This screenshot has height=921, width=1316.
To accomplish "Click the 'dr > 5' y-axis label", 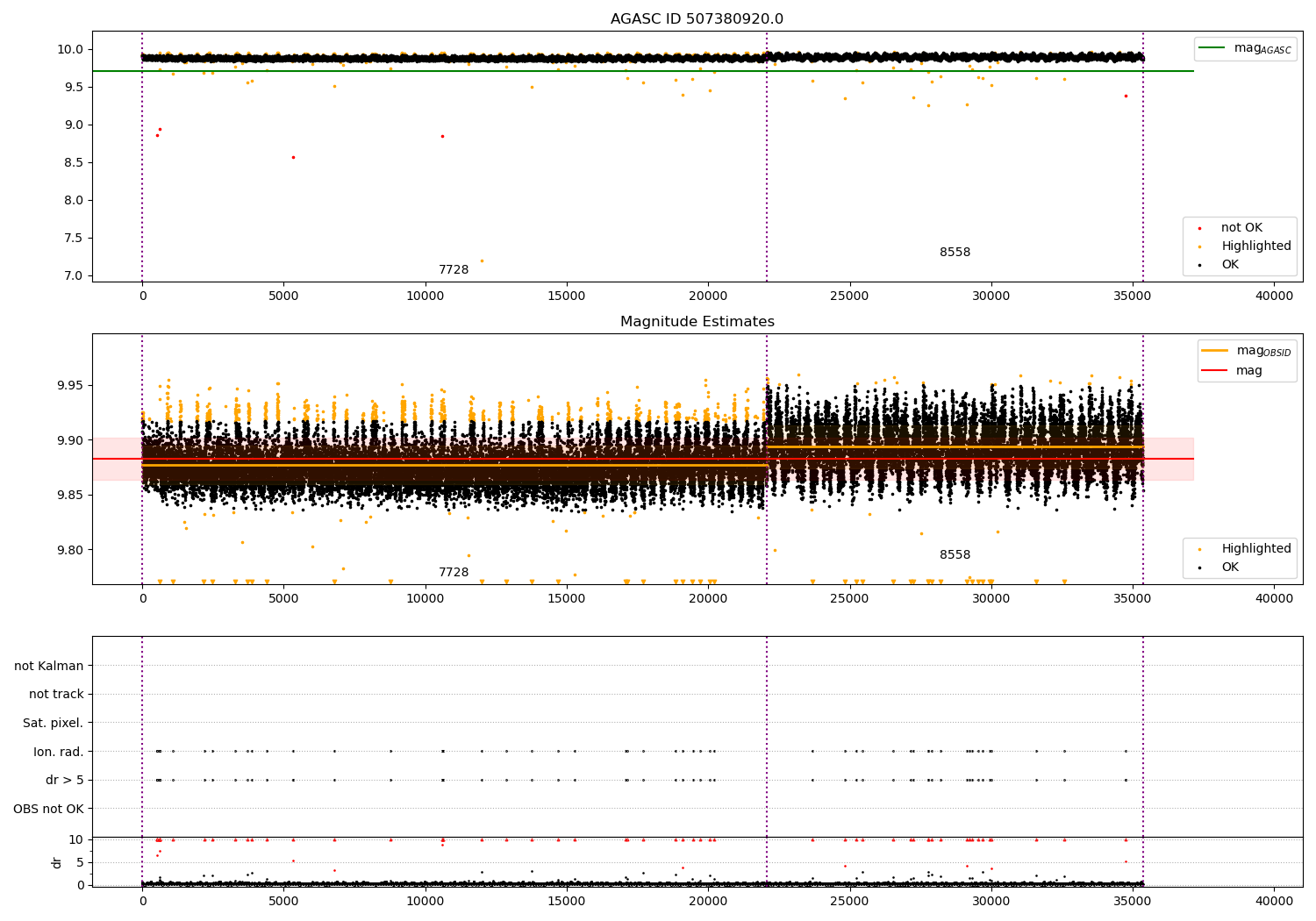I will tap(65, 780).
